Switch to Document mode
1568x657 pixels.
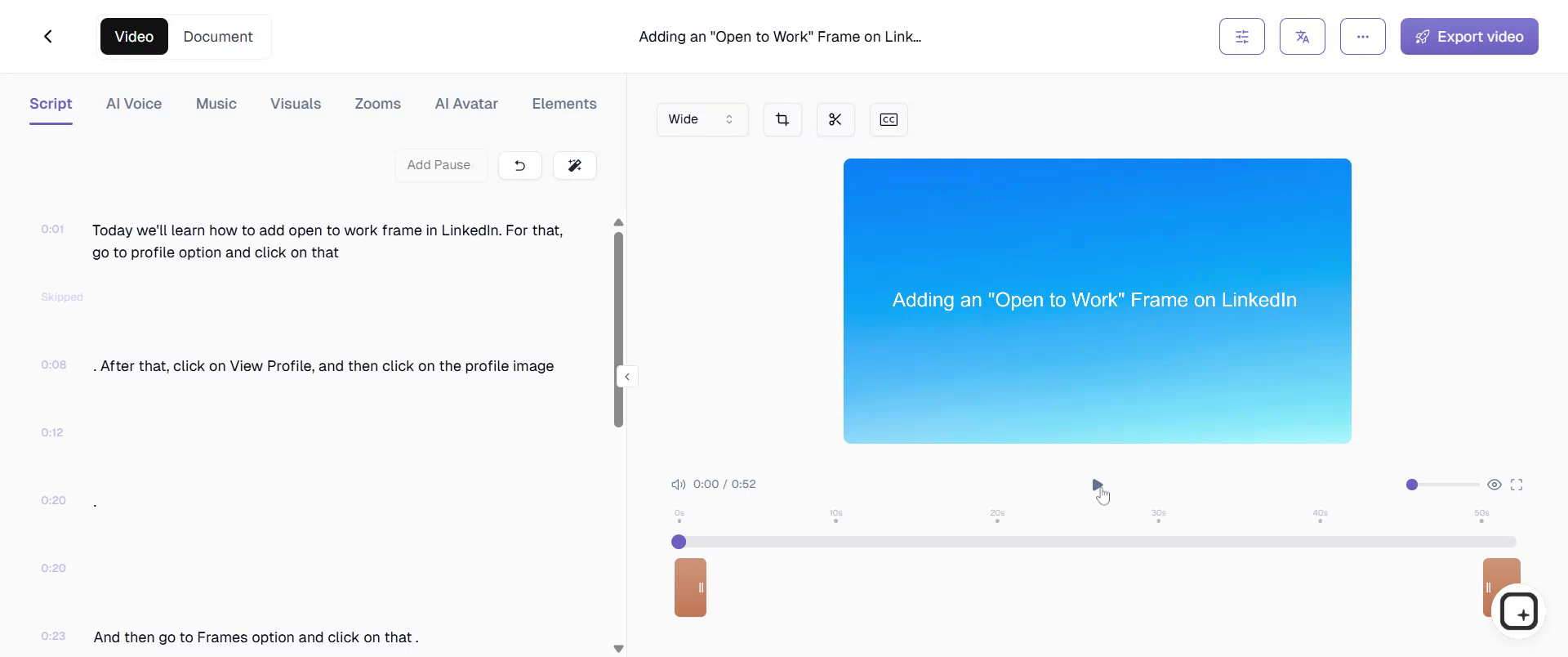click(218, 37)
